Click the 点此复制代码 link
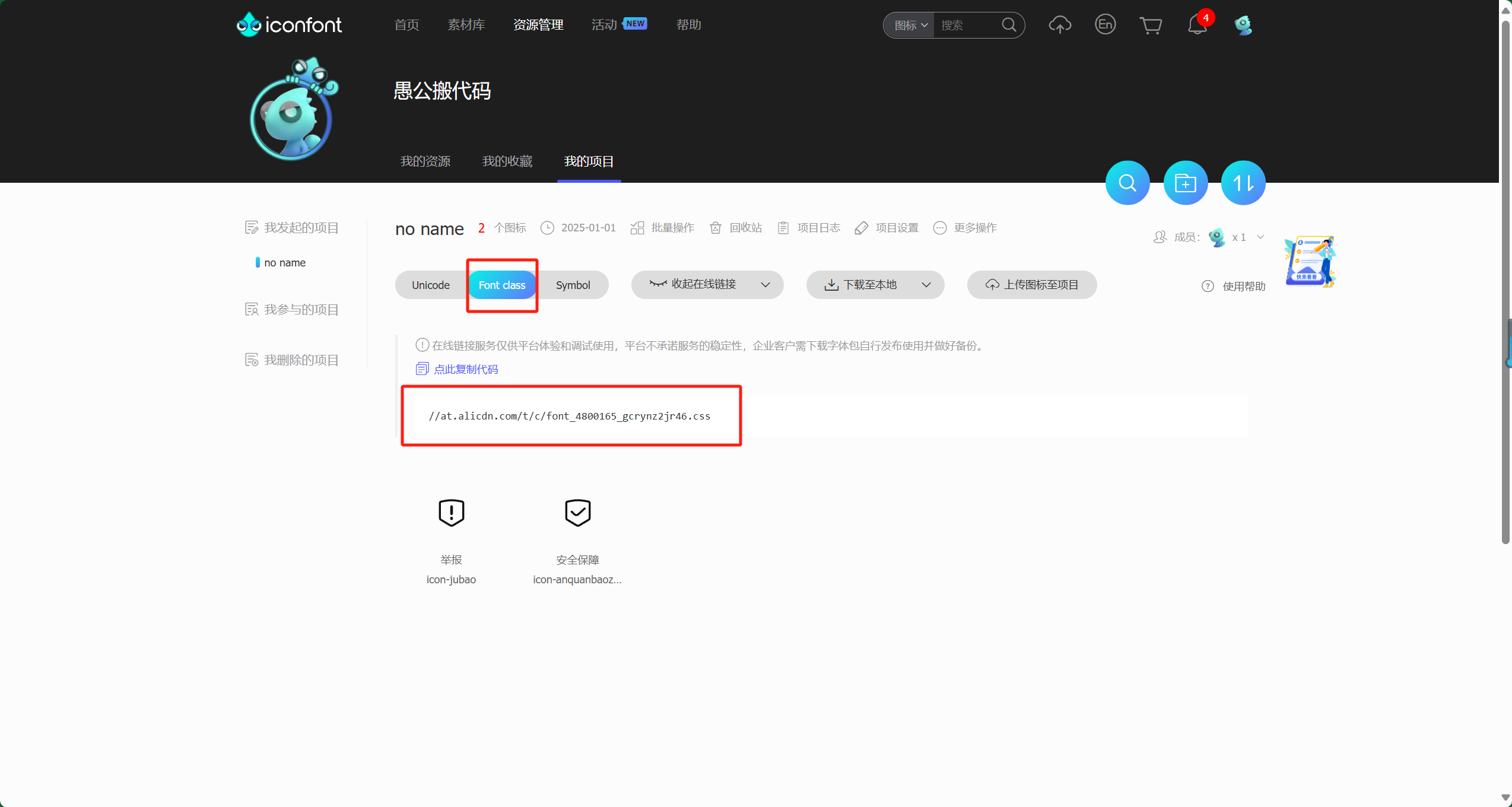Screen dimensions: 1512x807 point(465,368)
